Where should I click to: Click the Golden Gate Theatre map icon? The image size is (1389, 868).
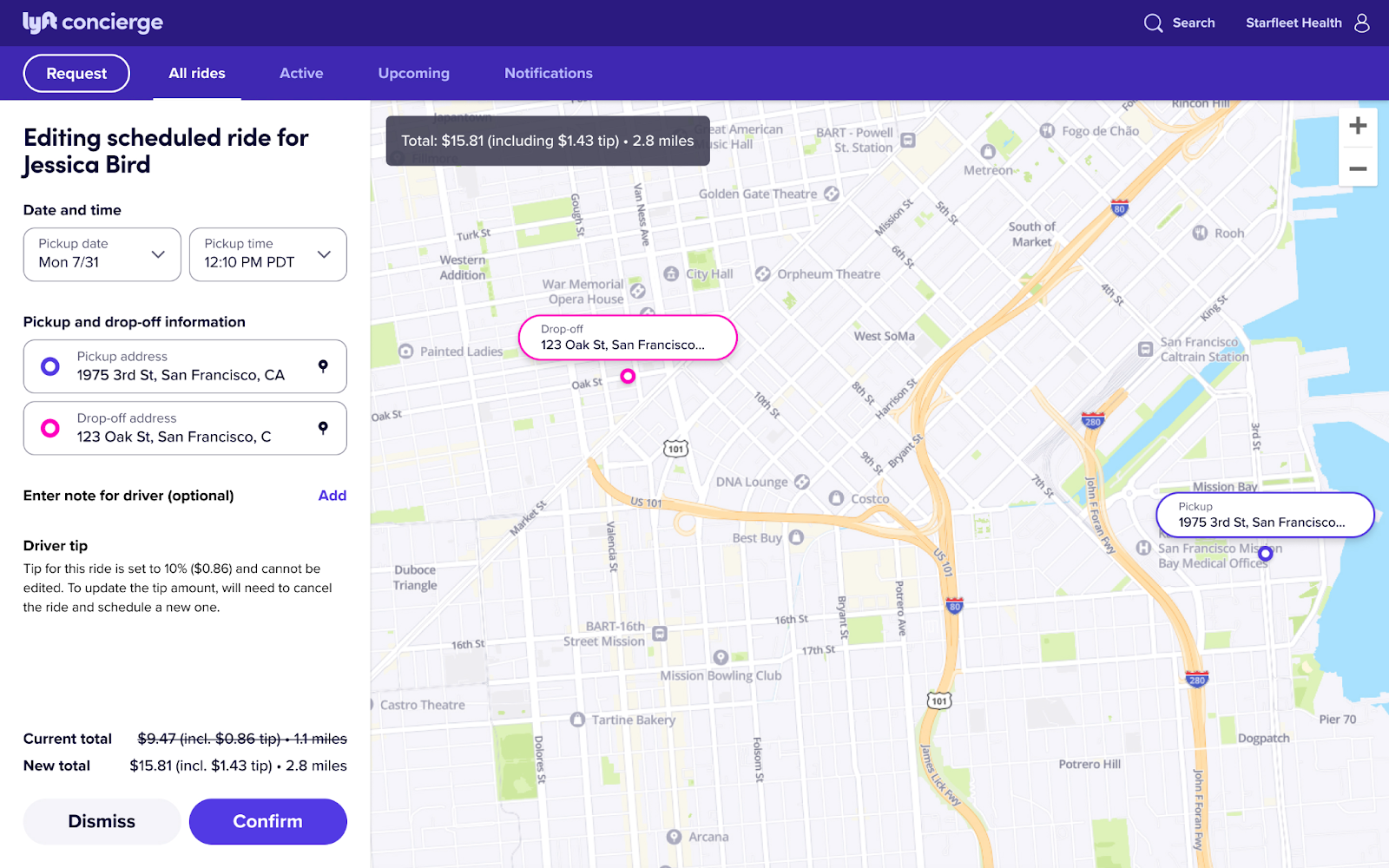[832, 194]
